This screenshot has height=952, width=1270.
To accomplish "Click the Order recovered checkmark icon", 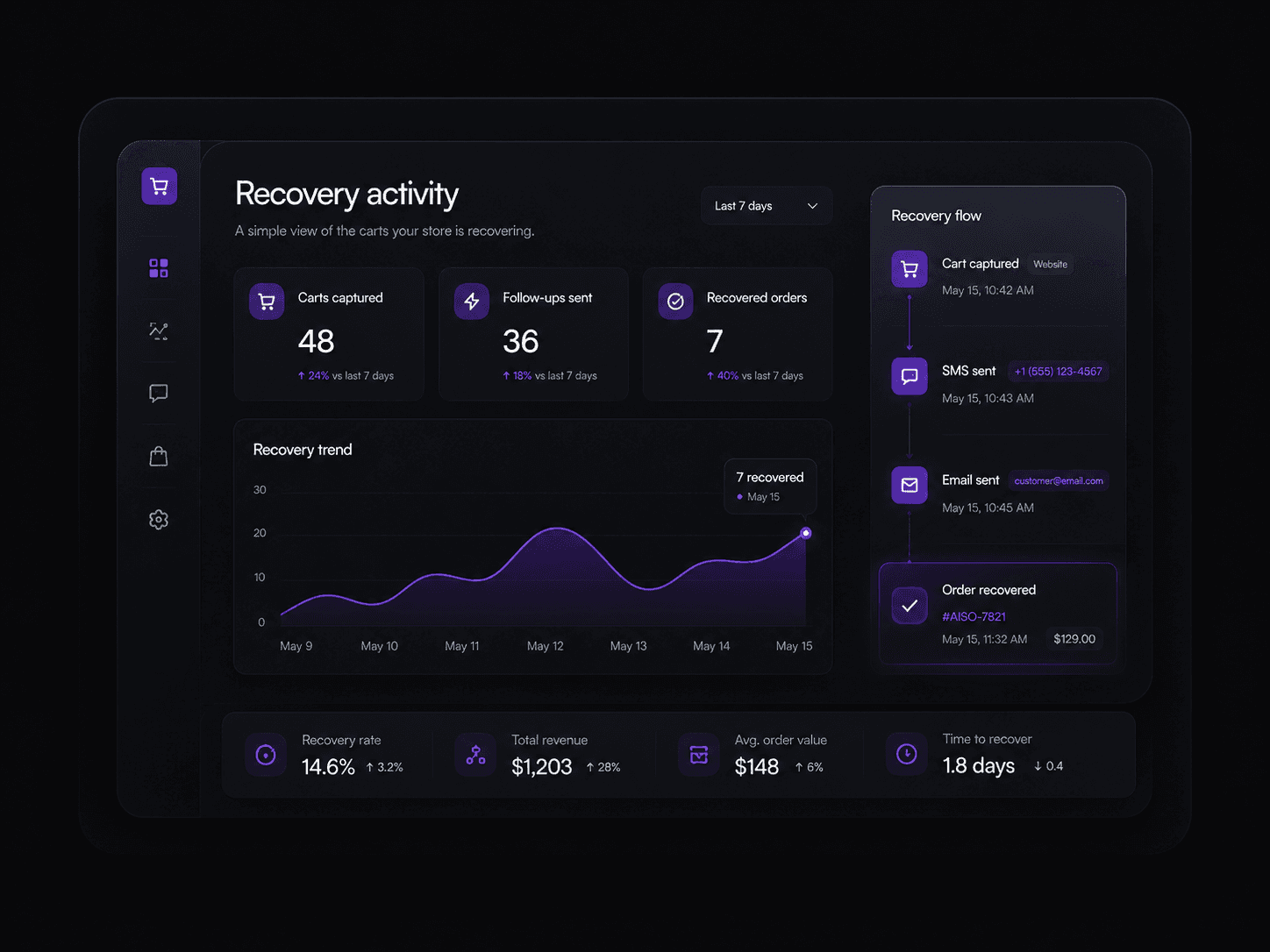I will coord(910,605).
